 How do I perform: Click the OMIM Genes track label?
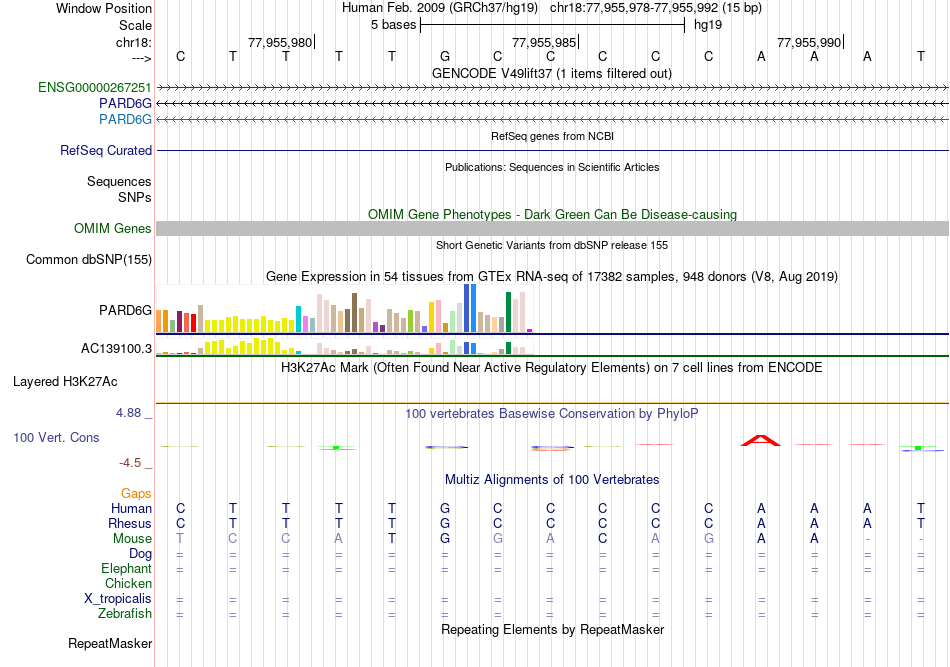tap(113, 228)
